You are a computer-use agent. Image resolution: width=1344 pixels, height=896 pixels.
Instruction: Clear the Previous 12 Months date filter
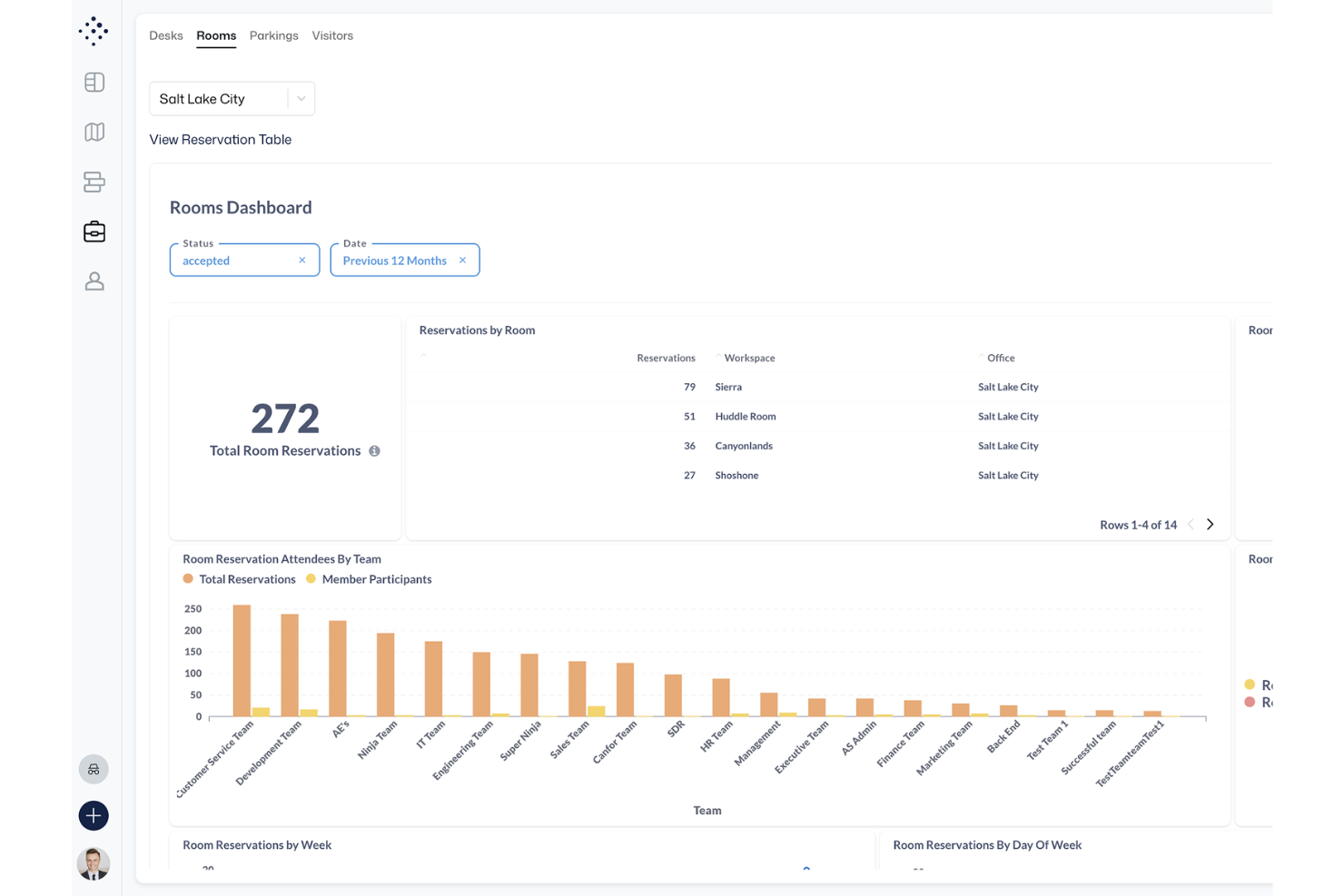point(463,260)
